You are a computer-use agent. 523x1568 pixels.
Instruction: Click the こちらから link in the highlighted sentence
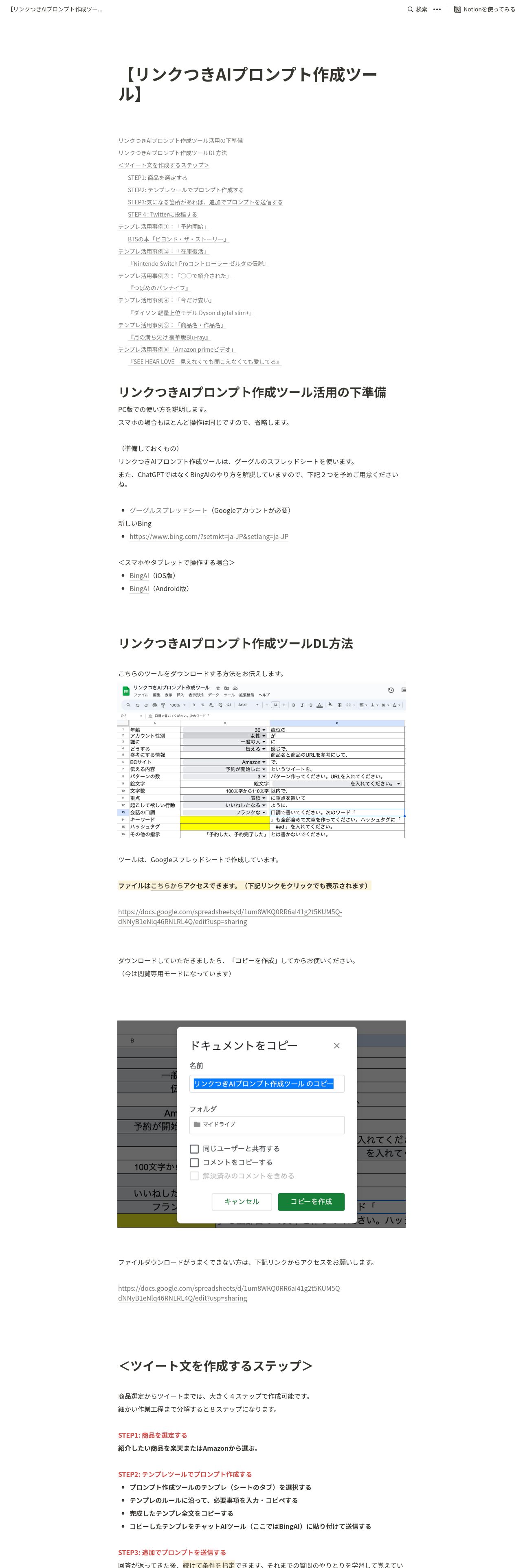[x=167, y=886]
